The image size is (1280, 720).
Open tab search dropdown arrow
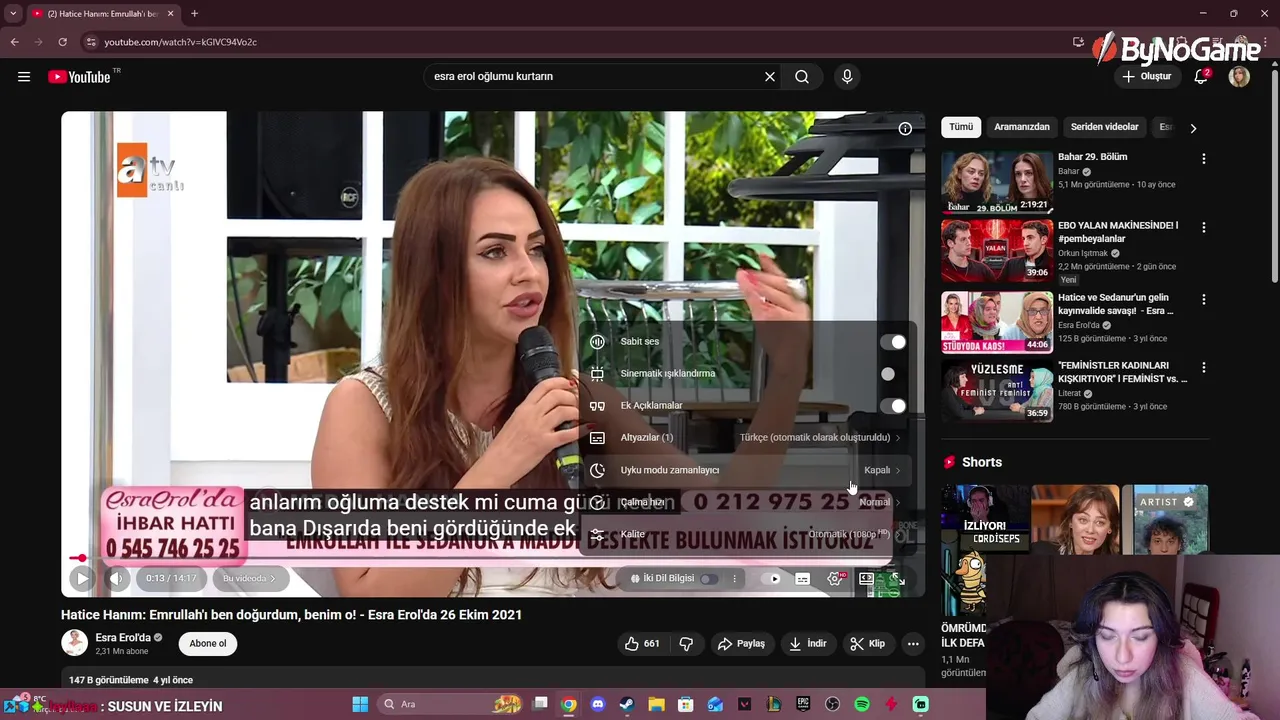pyautogui.click(x=13, y=14)
